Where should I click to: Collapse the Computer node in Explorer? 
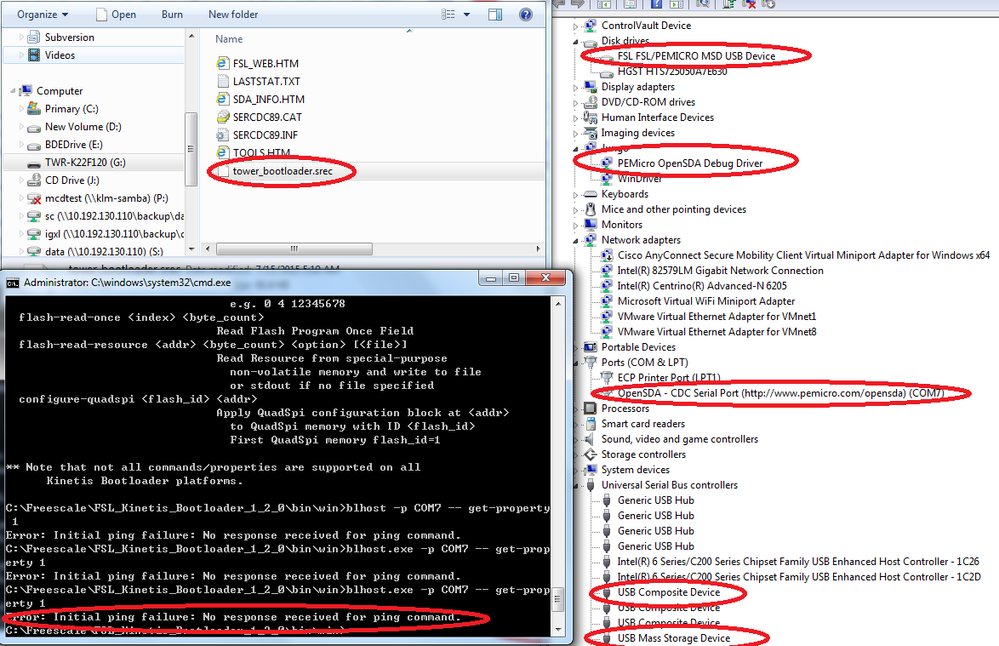tap(13, 90)
